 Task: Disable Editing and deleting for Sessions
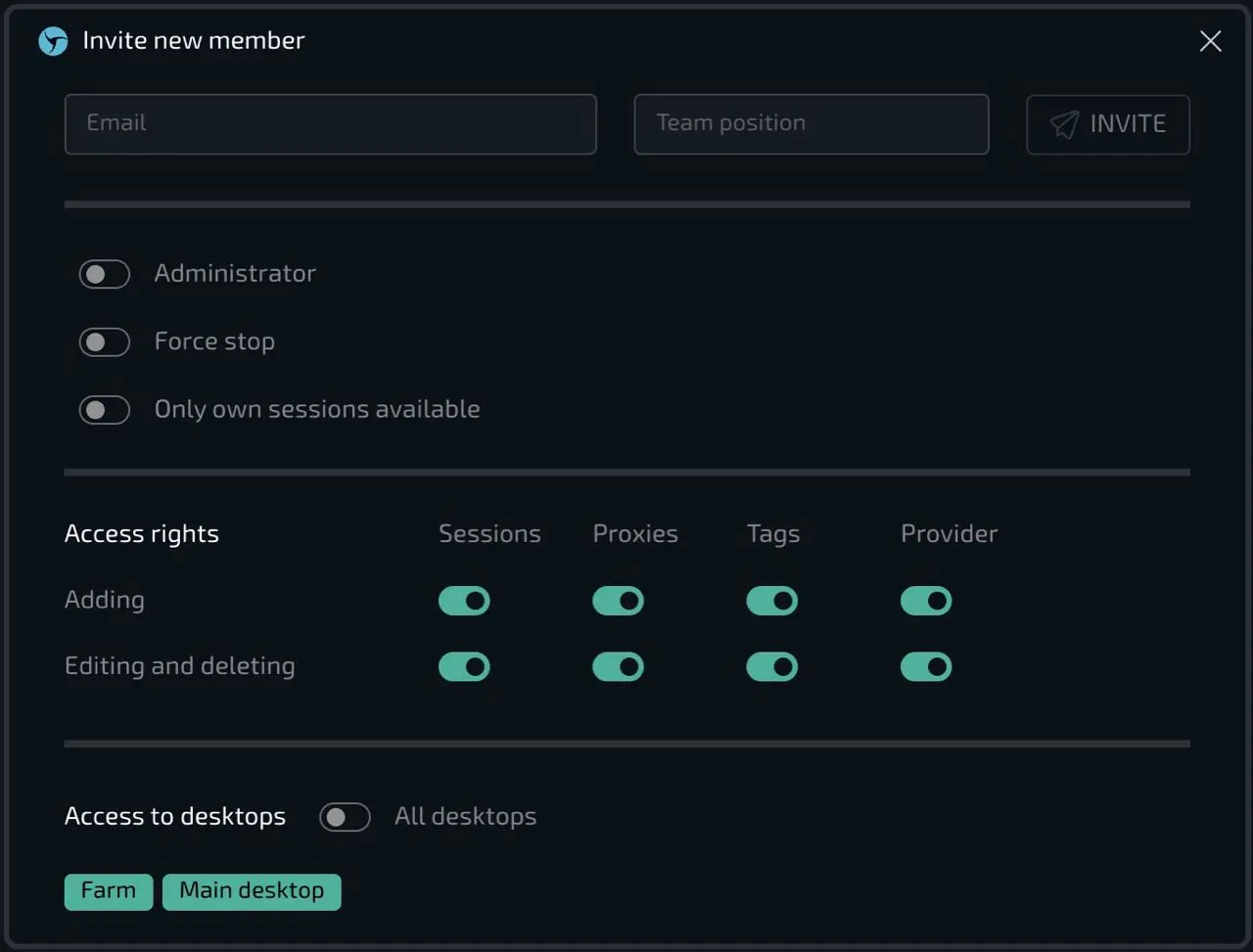[x=464, y=667]
